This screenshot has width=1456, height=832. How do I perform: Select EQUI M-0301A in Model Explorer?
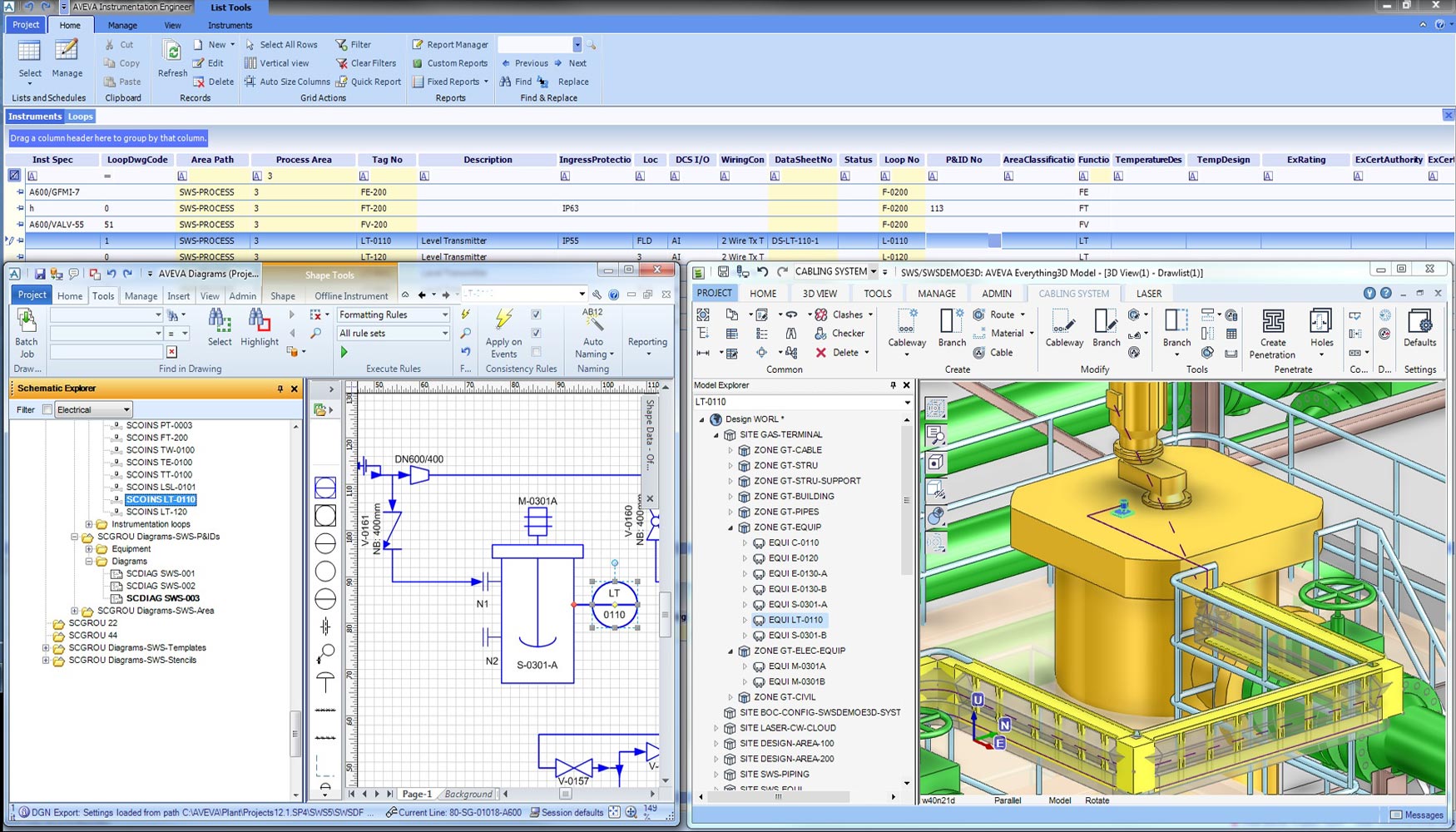coord(796,666)
